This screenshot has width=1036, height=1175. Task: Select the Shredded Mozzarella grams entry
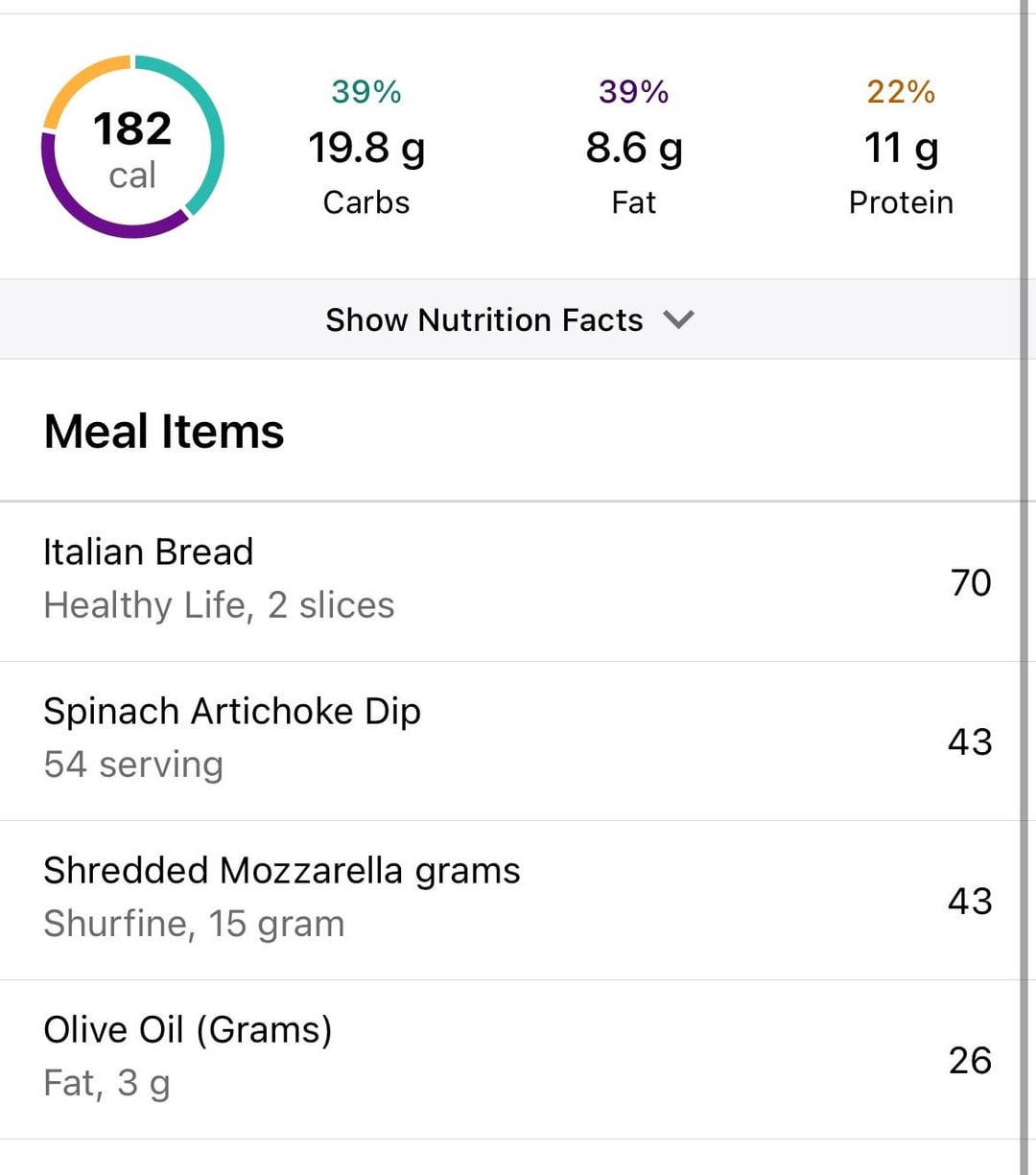(510, 900)
